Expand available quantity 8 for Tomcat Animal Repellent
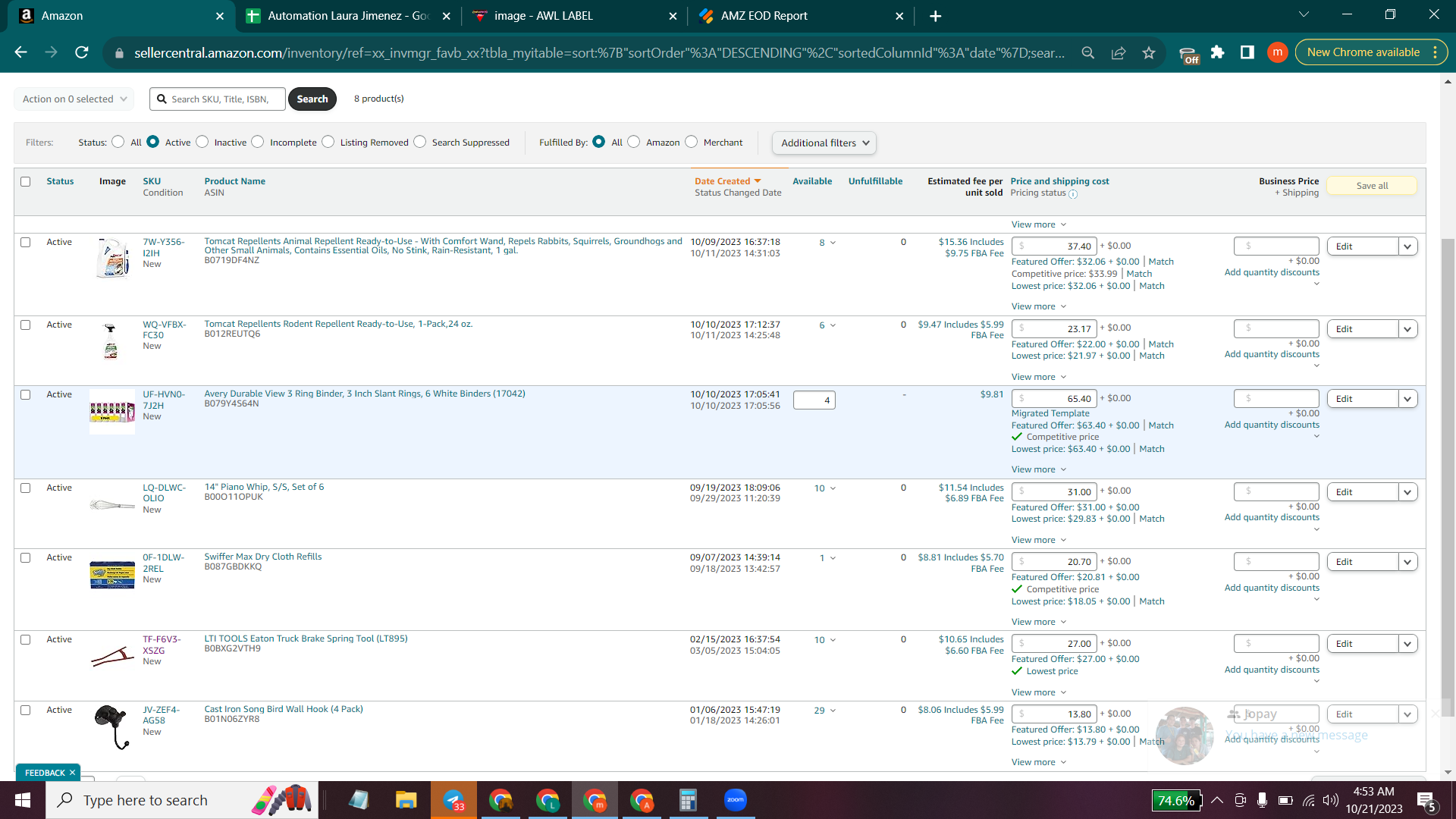This screenshot has width=1456, height=819. point(827,243)
